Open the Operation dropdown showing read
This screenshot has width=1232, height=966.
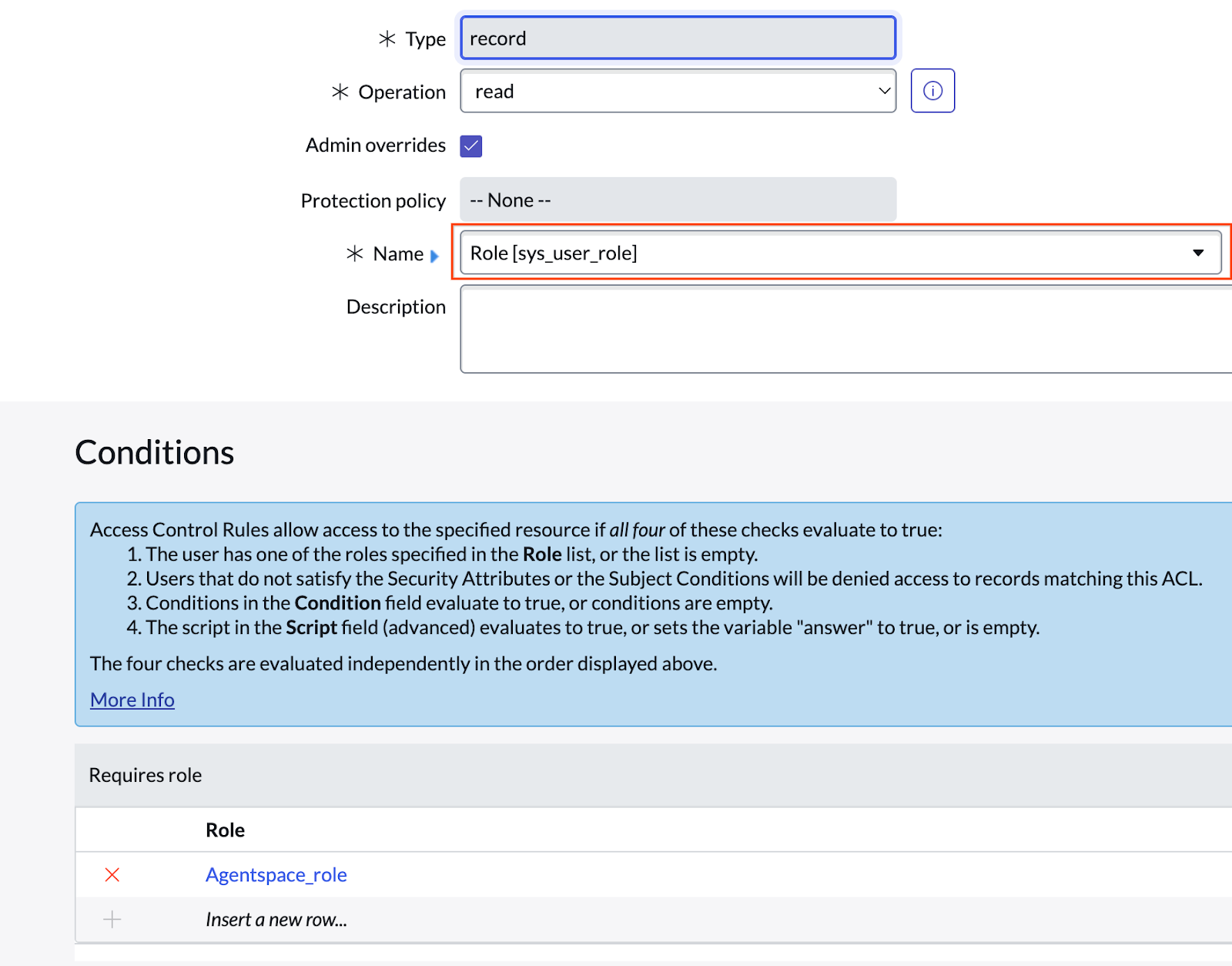point(678,92)
